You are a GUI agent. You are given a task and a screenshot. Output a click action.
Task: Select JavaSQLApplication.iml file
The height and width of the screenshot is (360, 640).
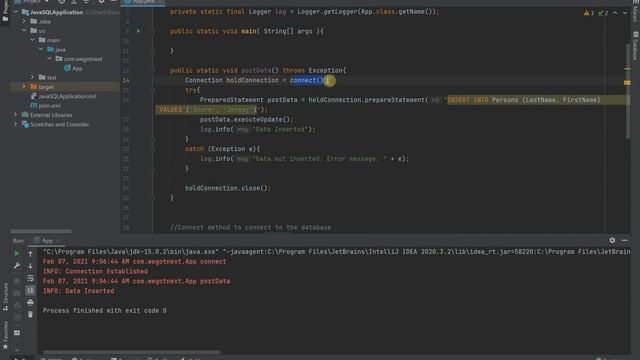pos(64,96)
